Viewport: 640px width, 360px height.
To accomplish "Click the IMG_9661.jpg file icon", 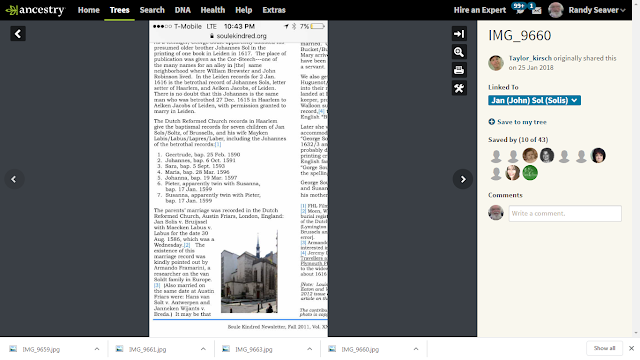I will 120,349.
